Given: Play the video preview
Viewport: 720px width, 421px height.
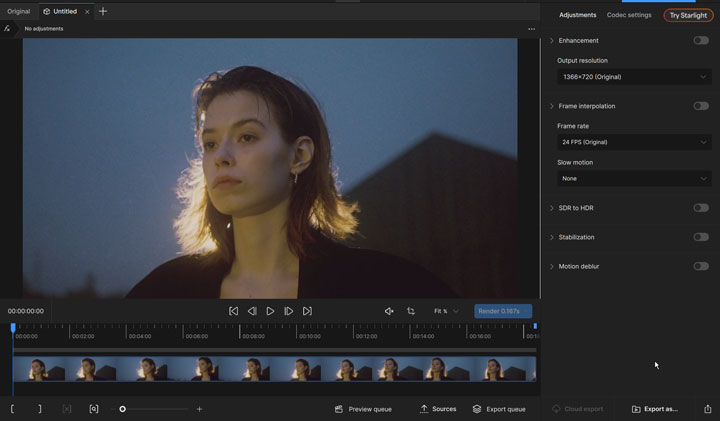Looking at the screenshot, I should (270, 311).
